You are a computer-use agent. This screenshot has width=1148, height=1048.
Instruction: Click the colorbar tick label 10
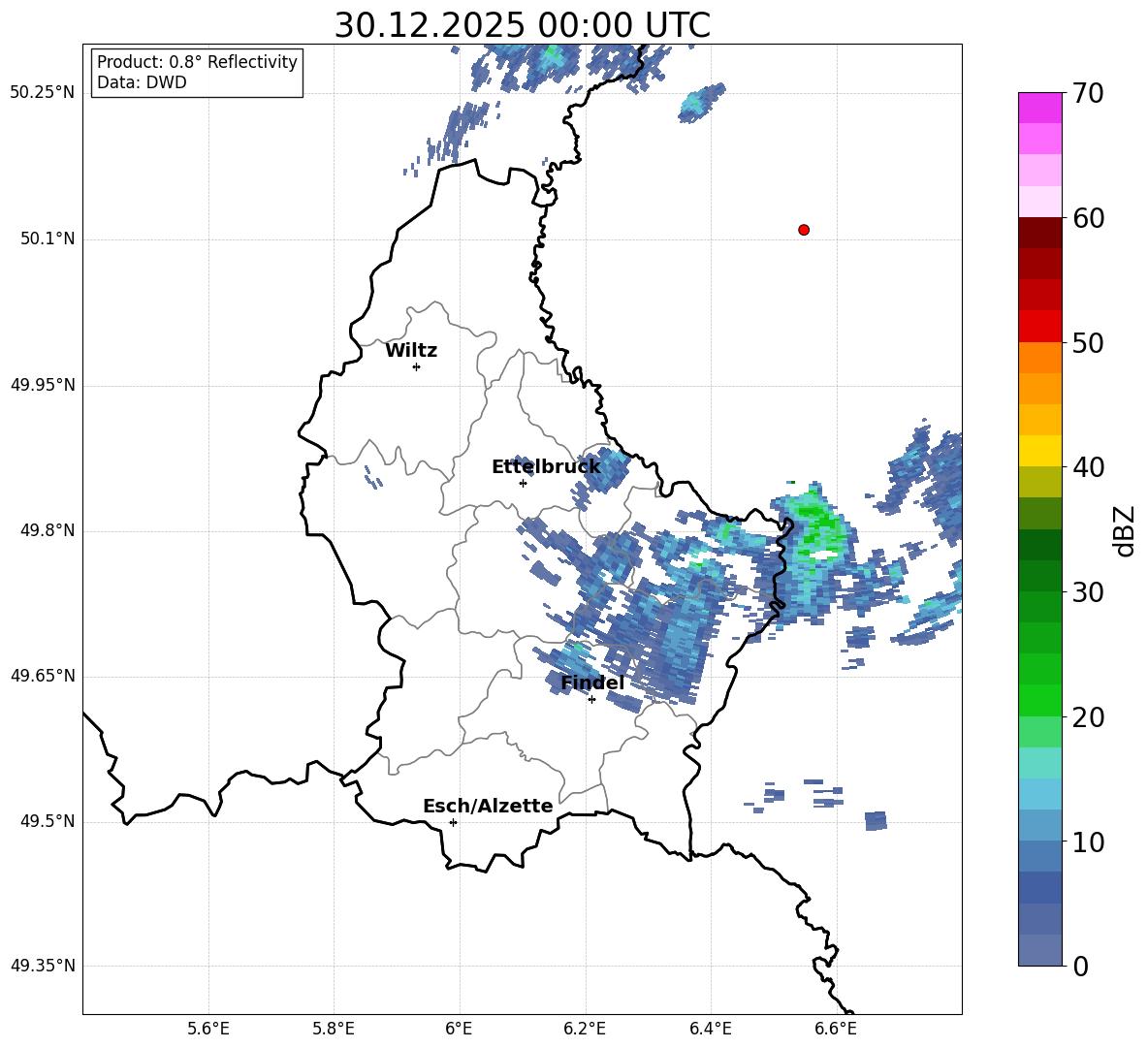[1088, 842]
